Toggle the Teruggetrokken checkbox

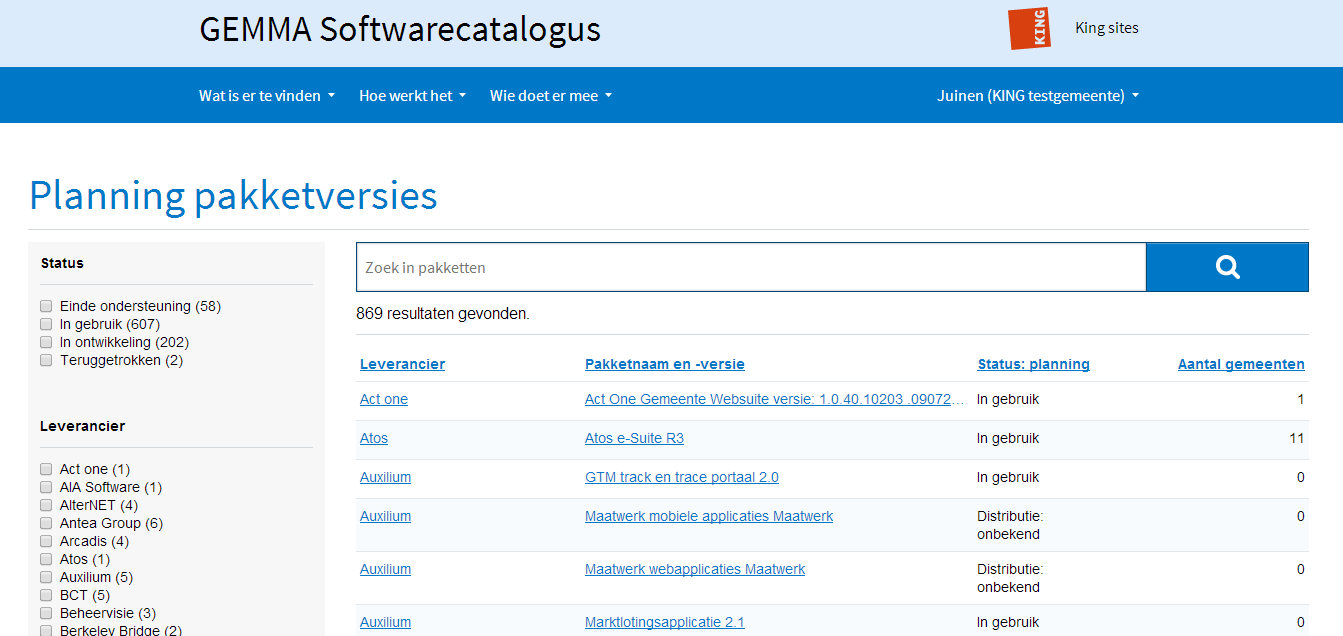coord(46,360)
